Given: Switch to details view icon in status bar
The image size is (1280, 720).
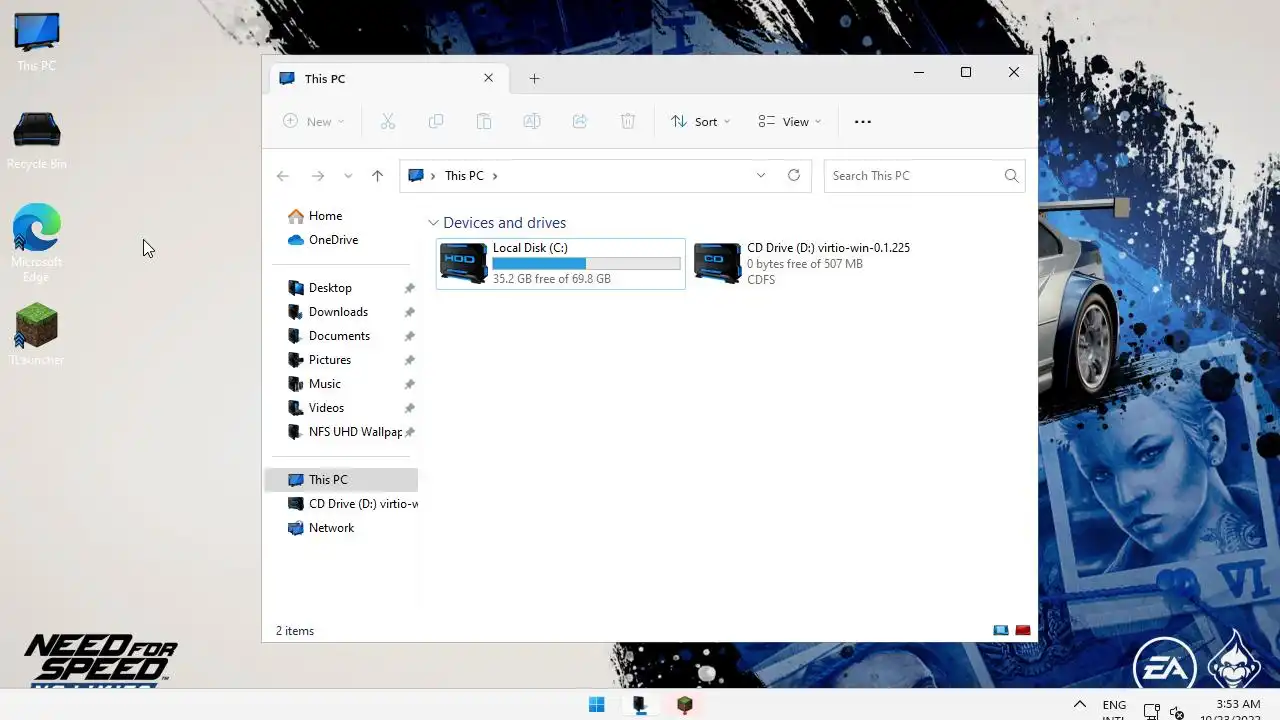Looking at the screenshot, I should [1001, 630].
